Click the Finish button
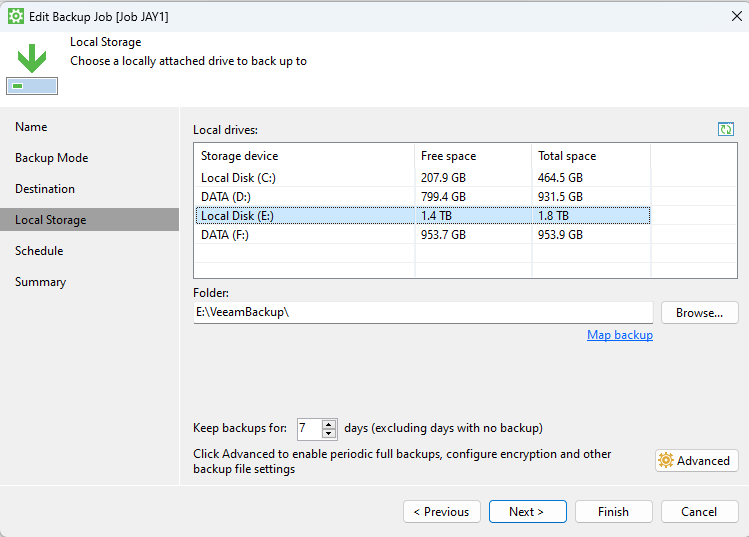Viewport: 749px width, 537px height. (x=613, y=512)
